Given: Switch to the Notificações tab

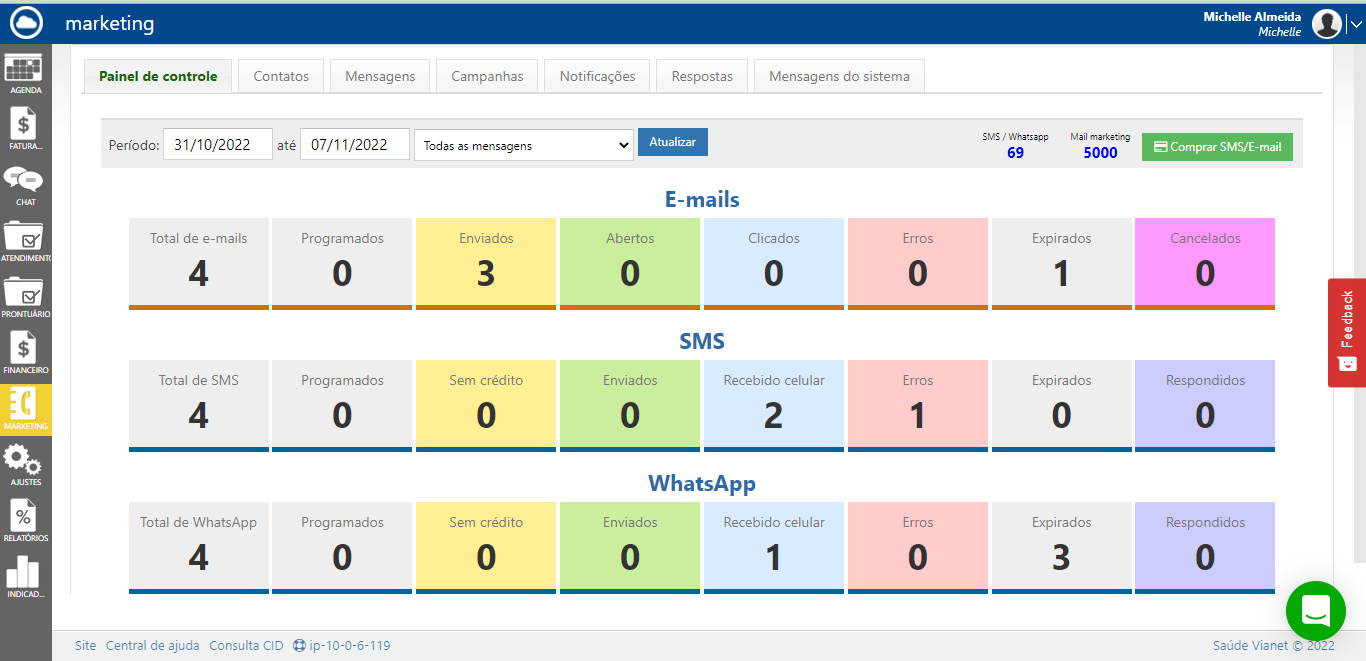Looking at the screenshot, I should (x=597, y=76).
